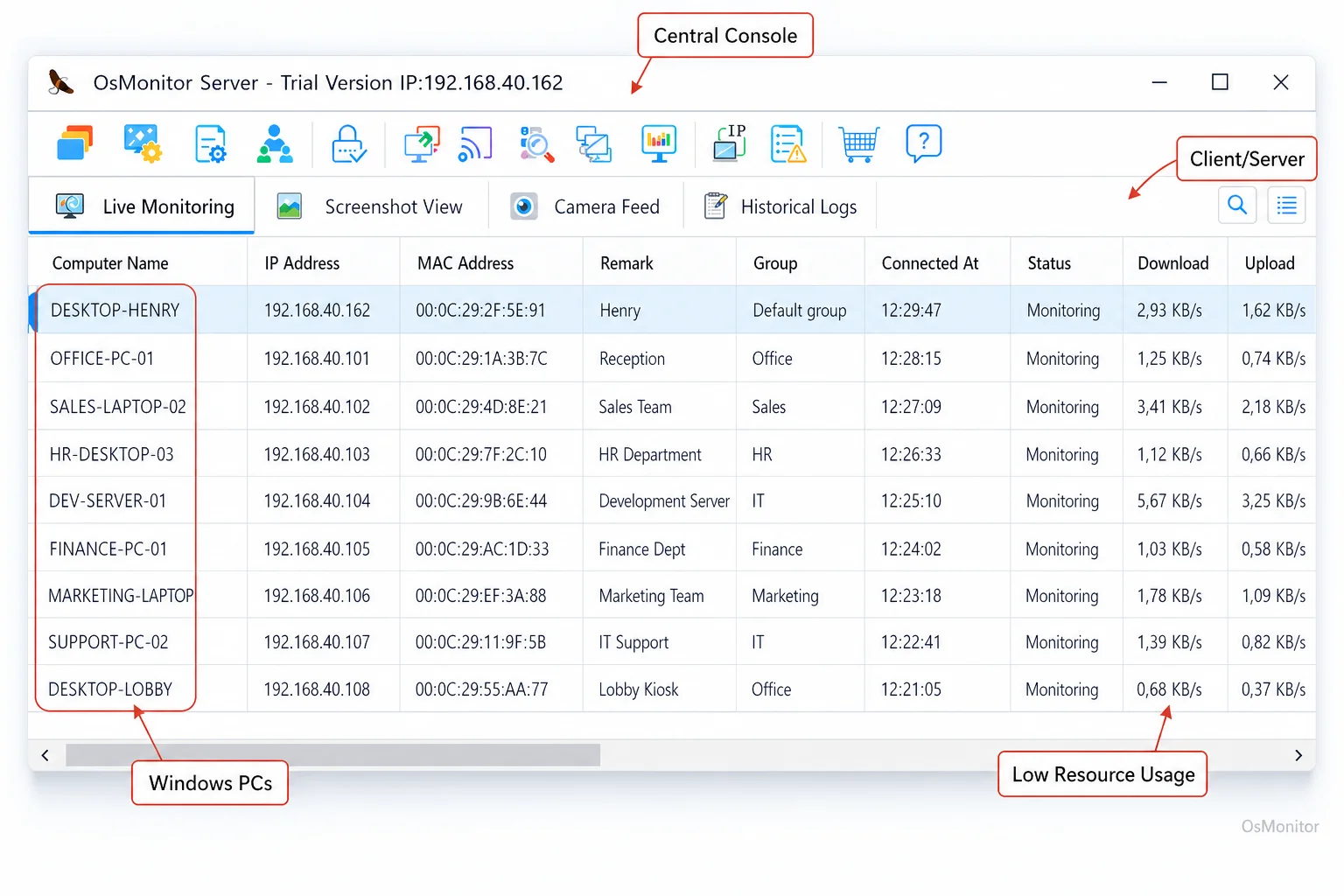Screen dimensions: 1344x896
Task: Click MAC address 00:0C:29:4D:8E:21
Action: [x=481, y=407]
